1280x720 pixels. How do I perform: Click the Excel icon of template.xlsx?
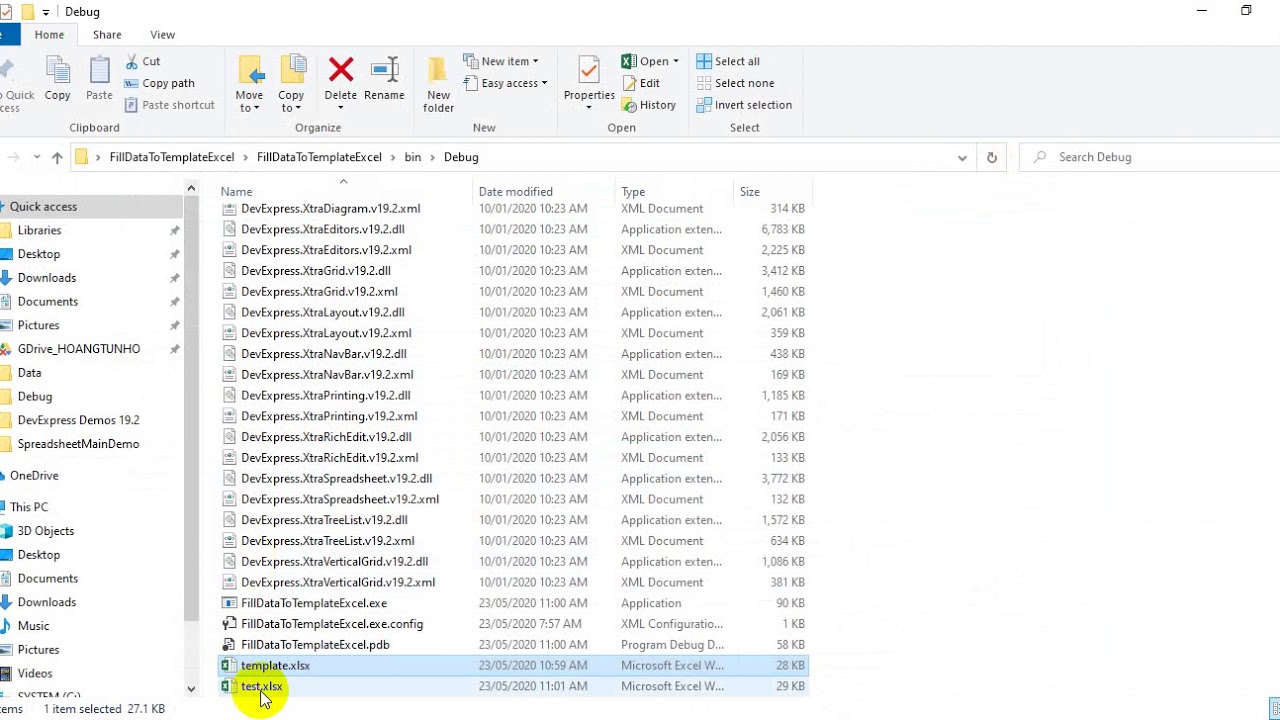click(x=229, y=665)
